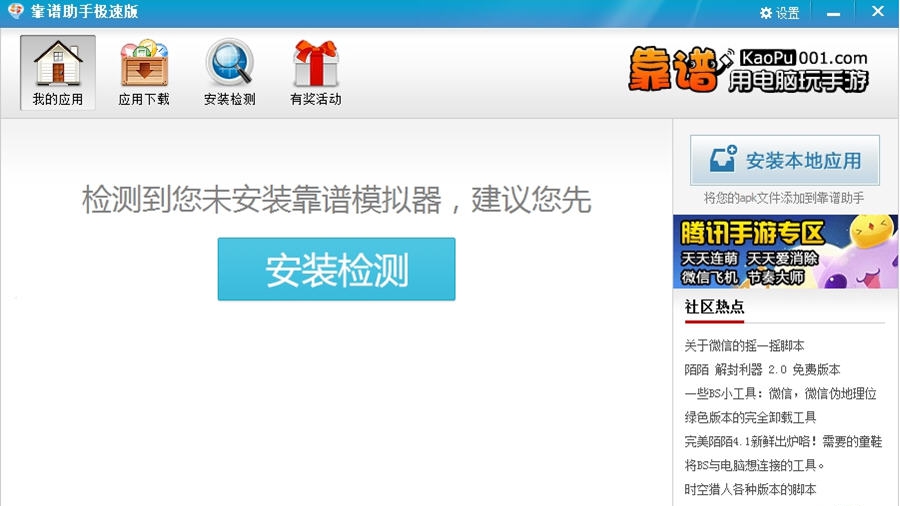Open 一些BS小工具 微信伪地理位 link
Screen dimensions: 900x506
point(780,394)
